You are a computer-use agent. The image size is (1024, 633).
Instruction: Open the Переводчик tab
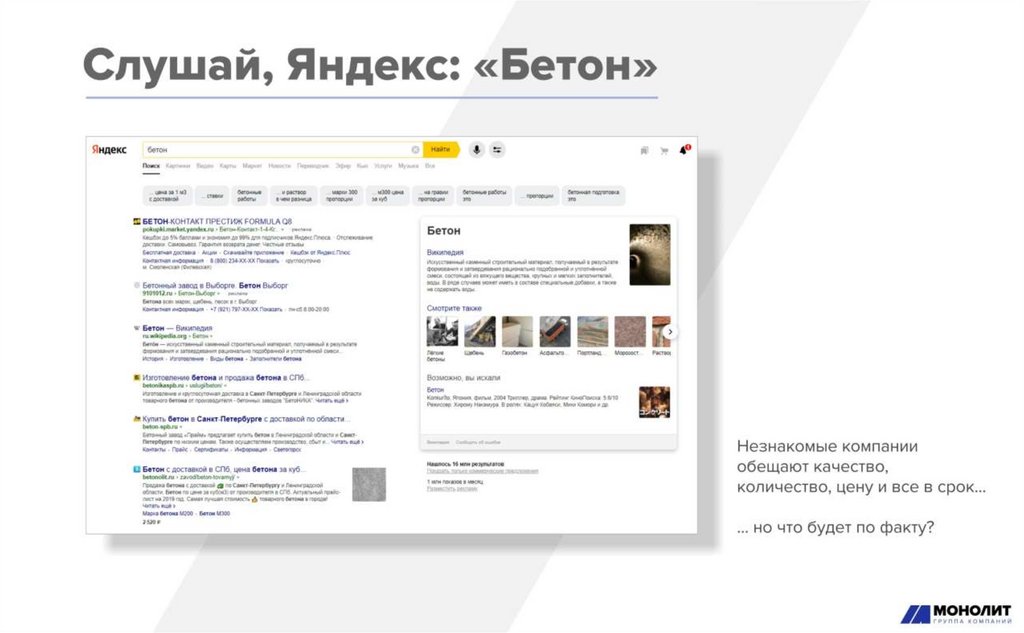click(313, 166)
